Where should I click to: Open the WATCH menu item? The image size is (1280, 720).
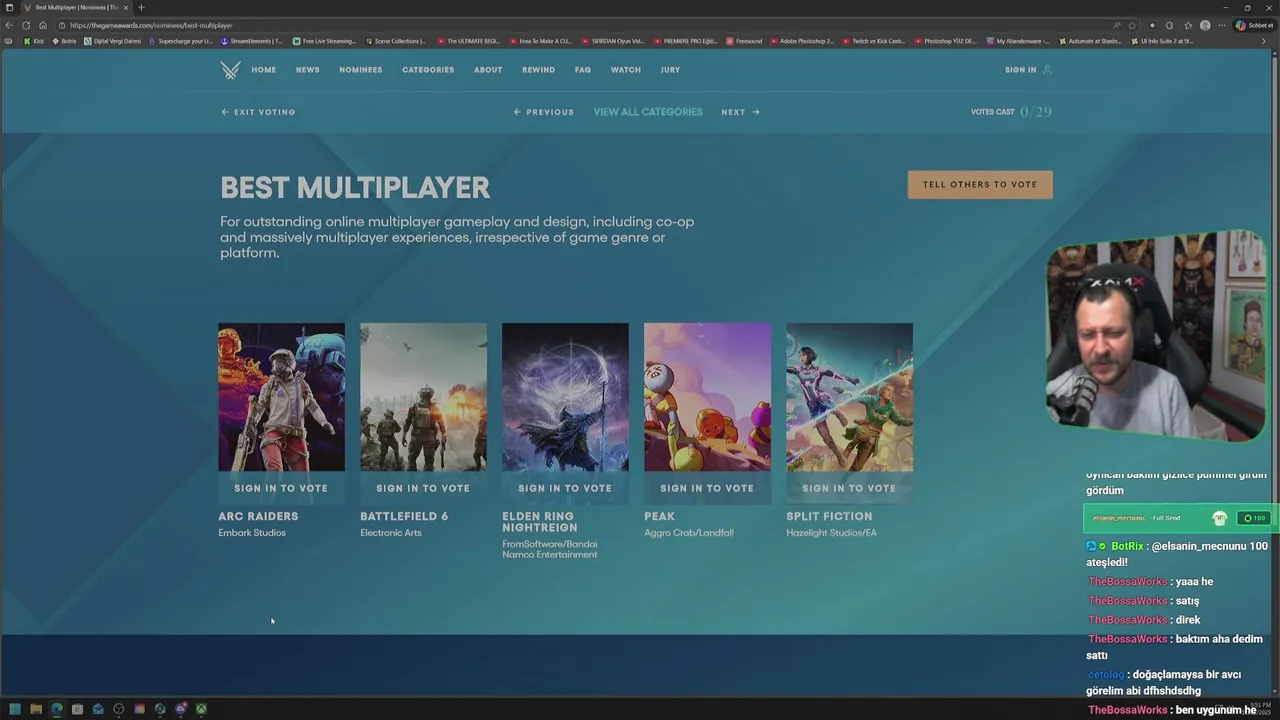[626, 70]
